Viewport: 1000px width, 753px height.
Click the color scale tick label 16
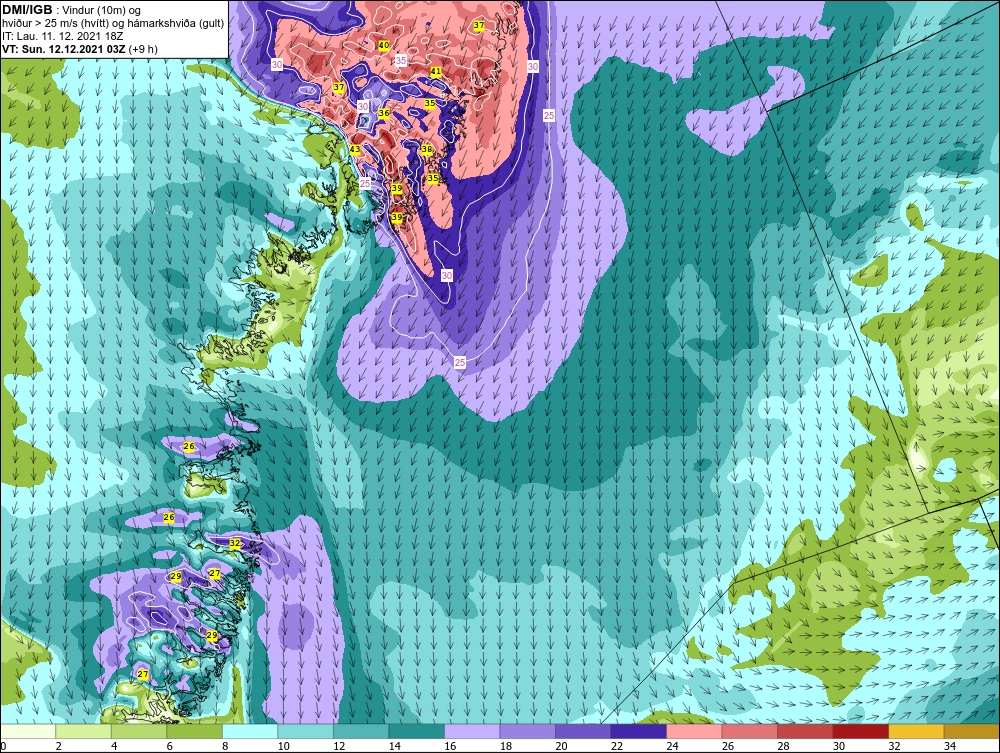(x=450, y=746)
